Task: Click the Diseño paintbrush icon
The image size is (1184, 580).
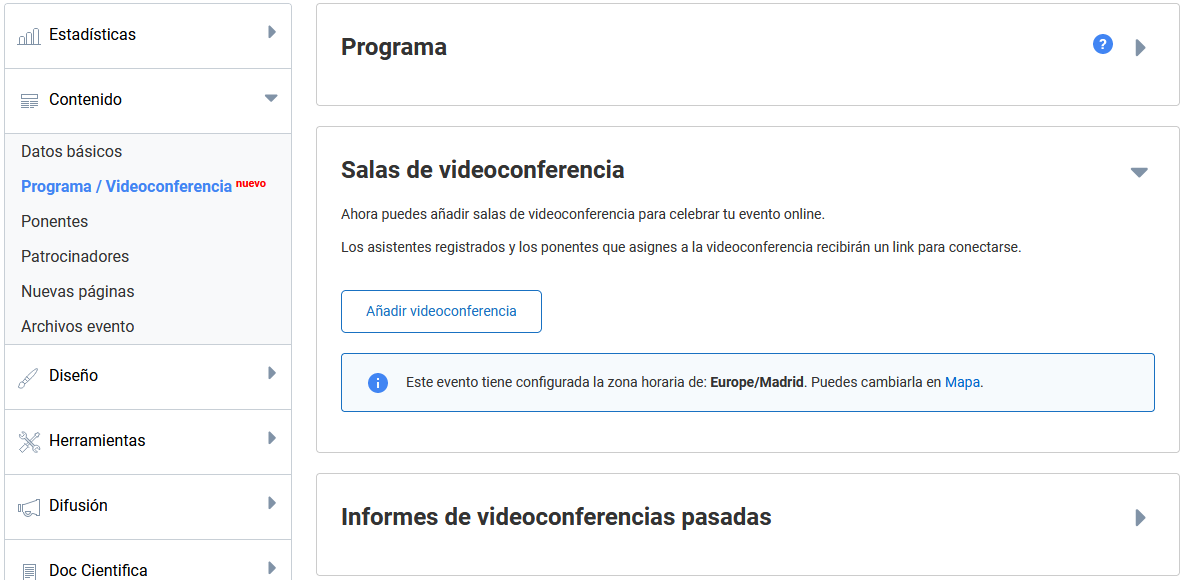Action: [29, 377]
